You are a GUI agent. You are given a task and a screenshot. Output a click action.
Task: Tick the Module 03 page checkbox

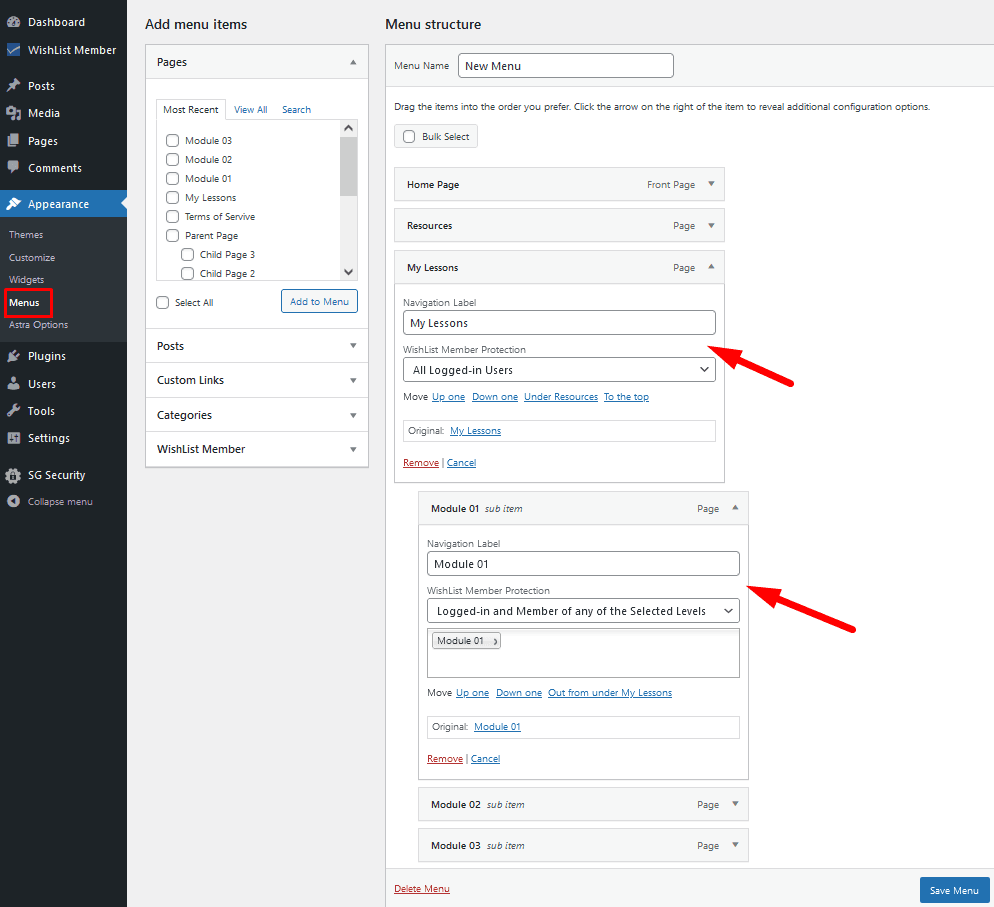172,140
